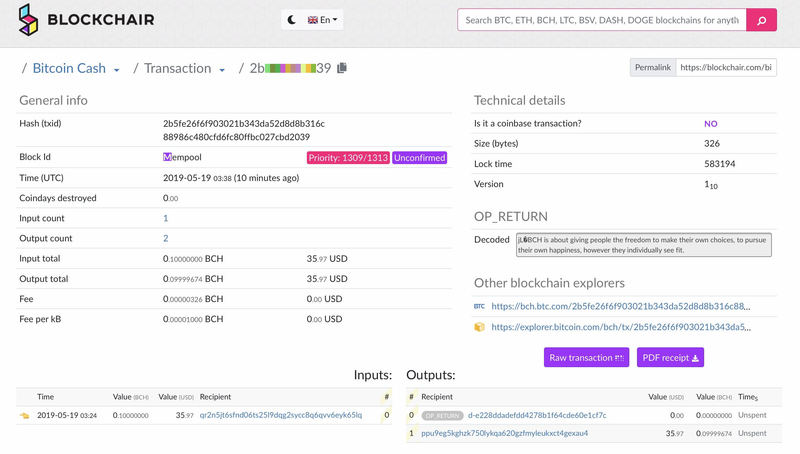The image size is (800, 454).
Task: Click the Fee per kB 0.00001000 BCH value
Action: [x=193, y=319]
